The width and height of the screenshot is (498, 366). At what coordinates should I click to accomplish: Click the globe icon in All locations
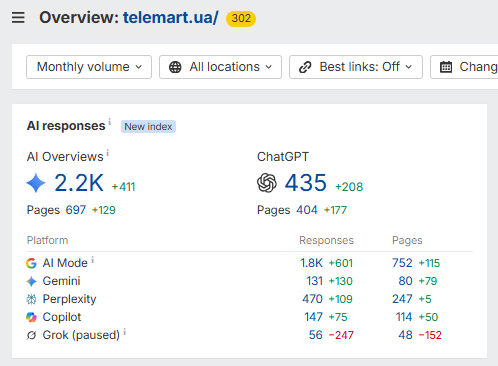[x=175, y=67]
